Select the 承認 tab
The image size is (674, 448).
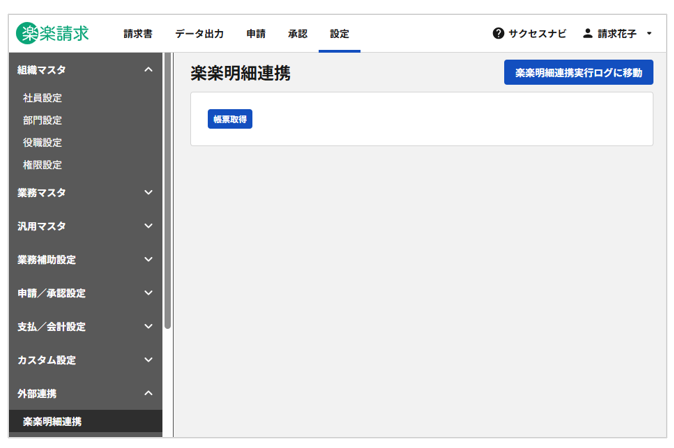pyautogui.click(x=298, y=34)
